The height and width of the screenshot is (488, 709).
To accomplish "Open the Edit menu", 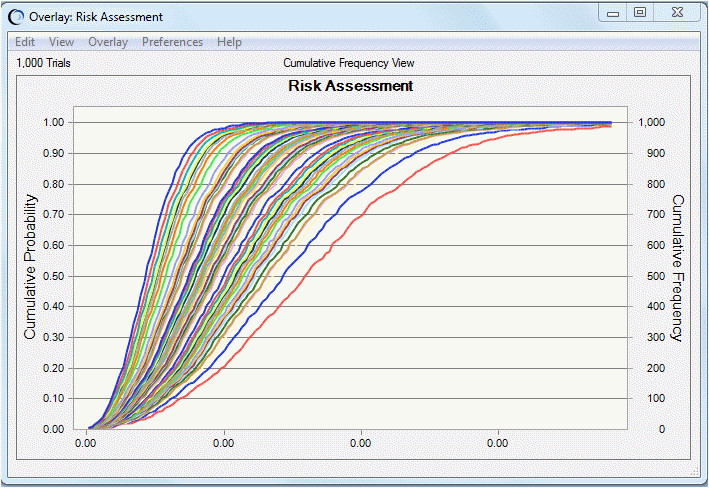I will click(25, 42).
